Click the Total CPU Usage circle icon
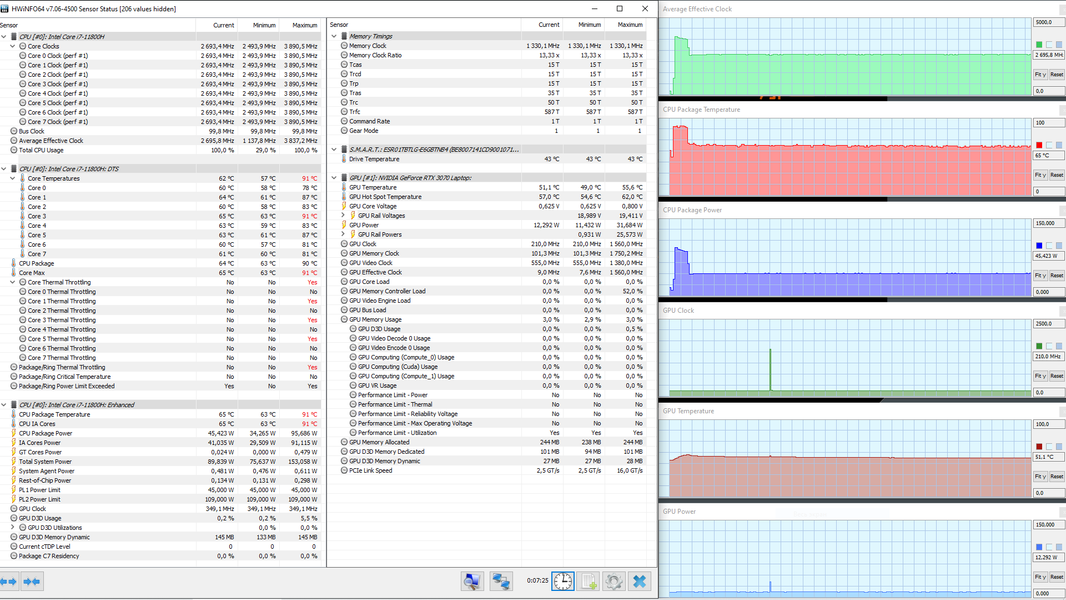 pos(14,150)
